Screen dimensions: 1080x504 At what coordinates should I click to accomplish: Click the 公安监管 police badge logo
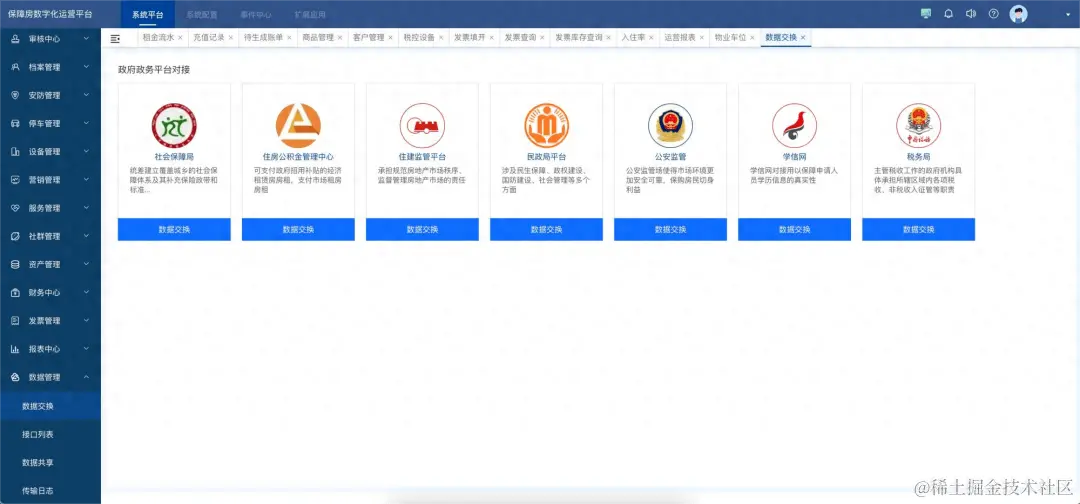pos(670,125)
